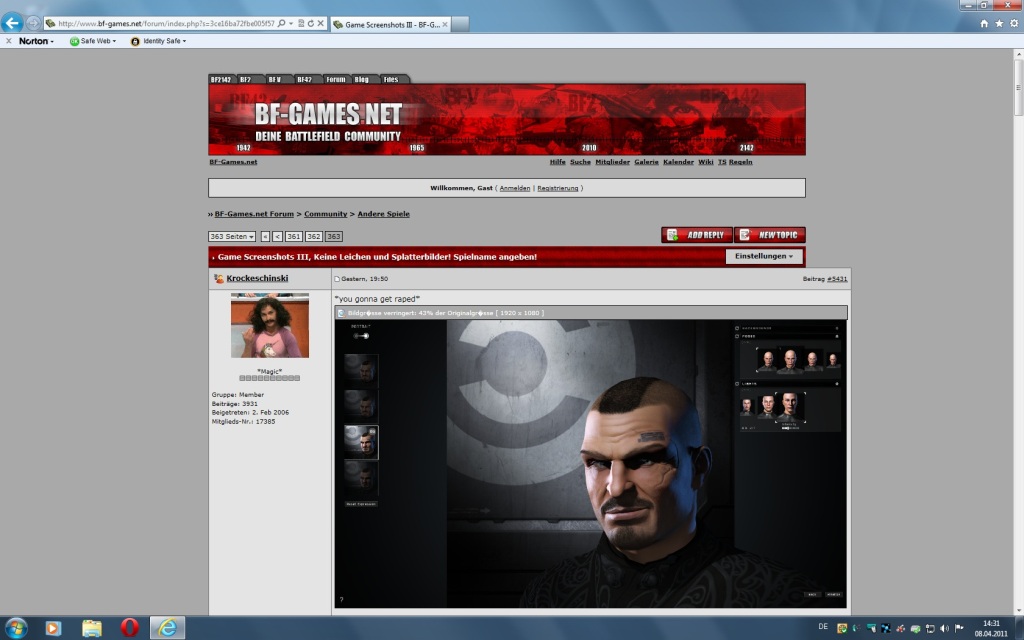
Task: Open Krockeschinski's profile name link
Action: pyautogui.click(x=257, y=278)
